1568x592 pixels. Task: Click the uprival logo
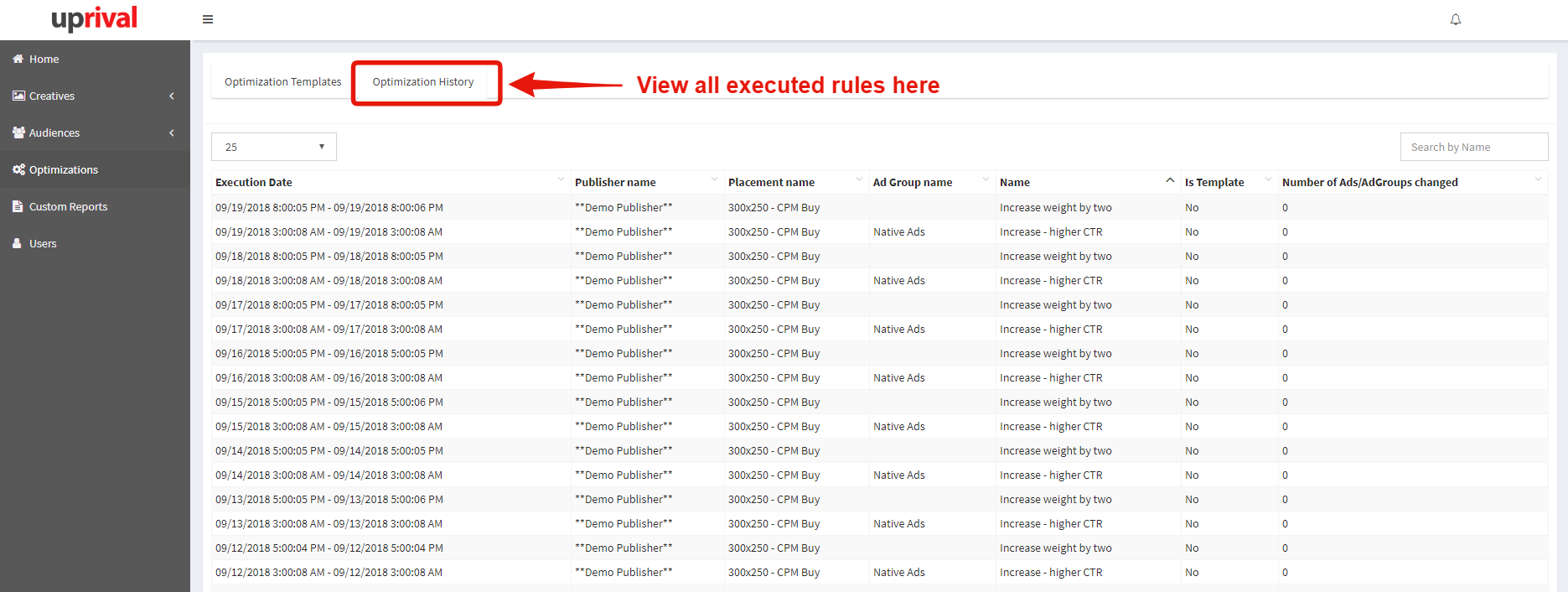pos(94,19)
